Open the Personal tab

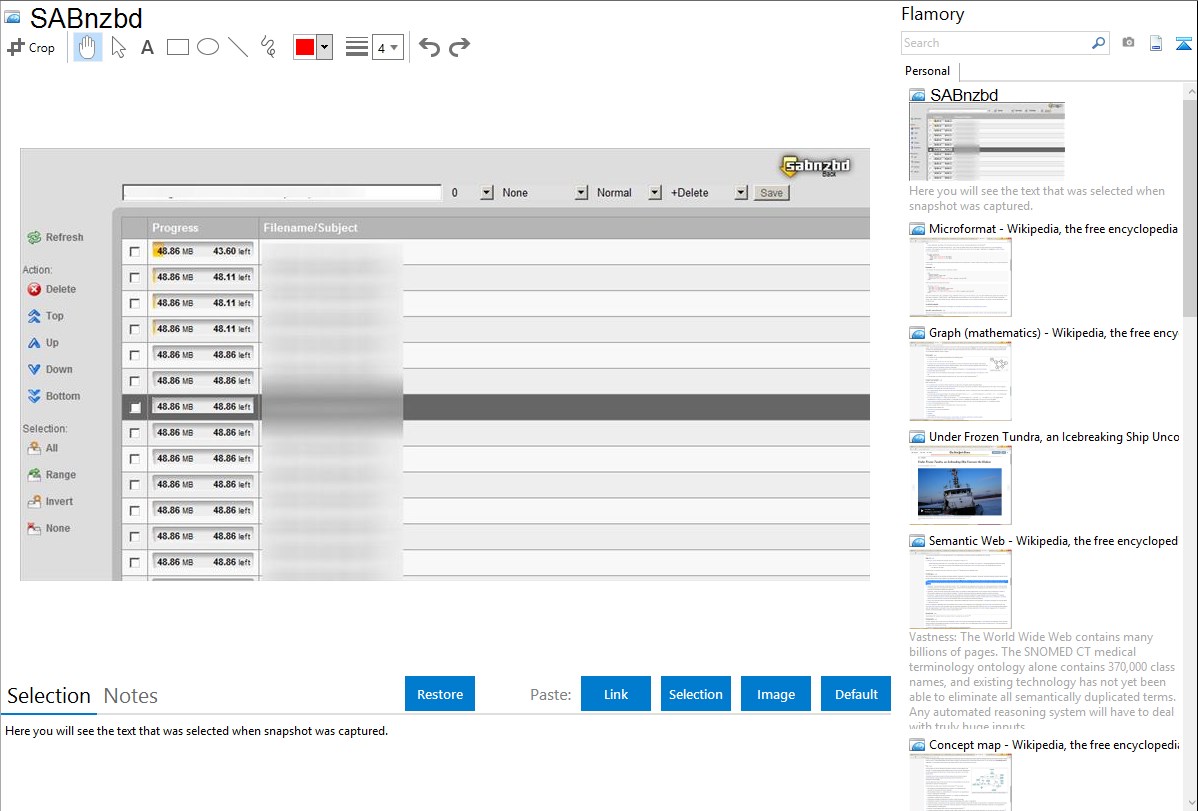(x=927, y=71)
